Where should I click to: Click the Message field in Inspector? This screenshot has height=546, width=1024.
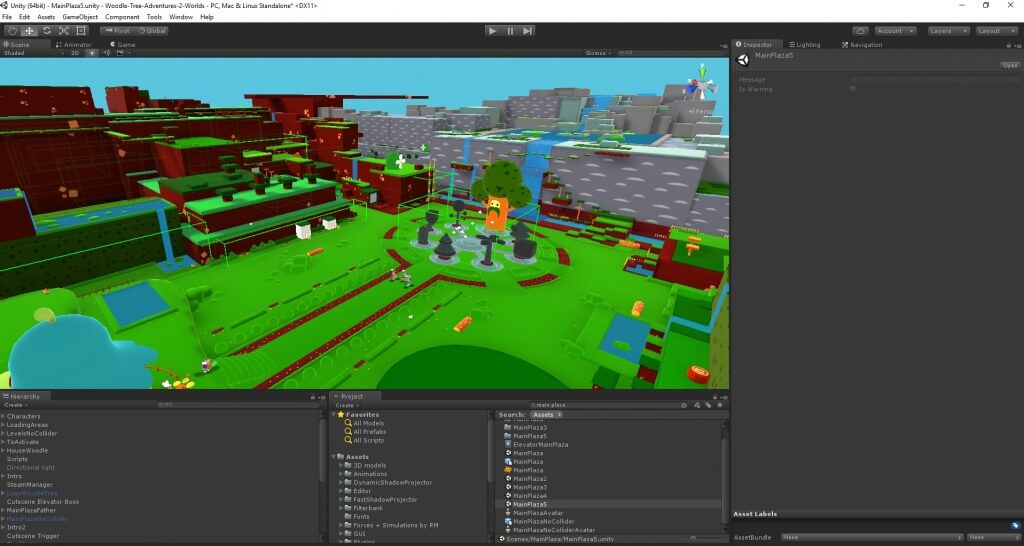pos(934,80)
